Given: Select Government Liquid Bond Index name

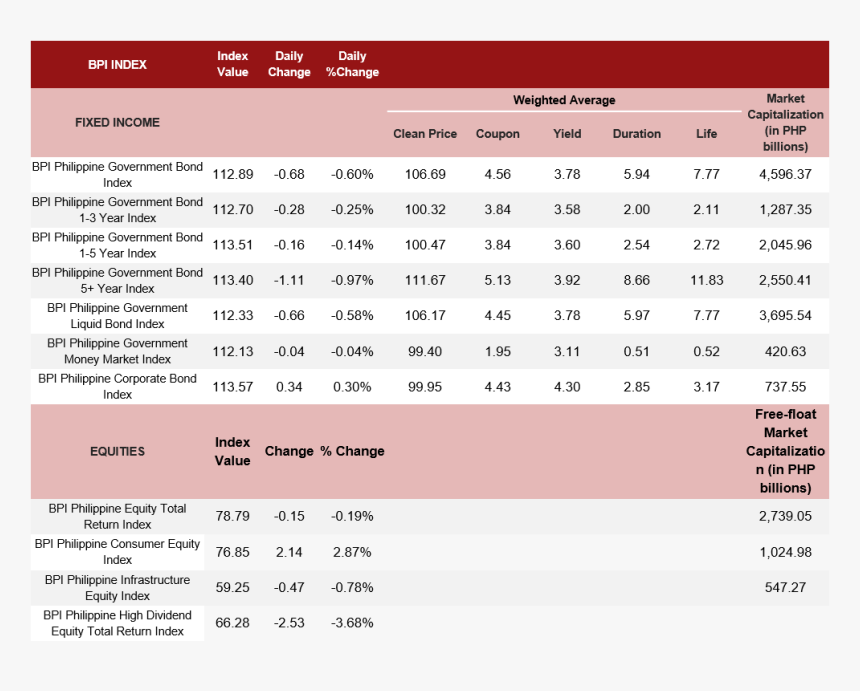Looking at the screenshot, I should (x=117, y=316).
